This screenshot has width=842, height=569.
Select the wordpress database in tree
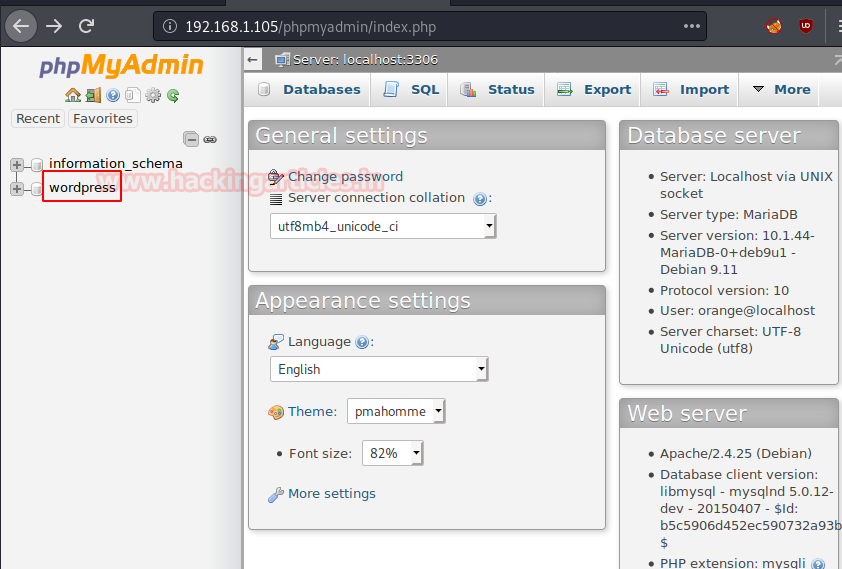(82, 187)
